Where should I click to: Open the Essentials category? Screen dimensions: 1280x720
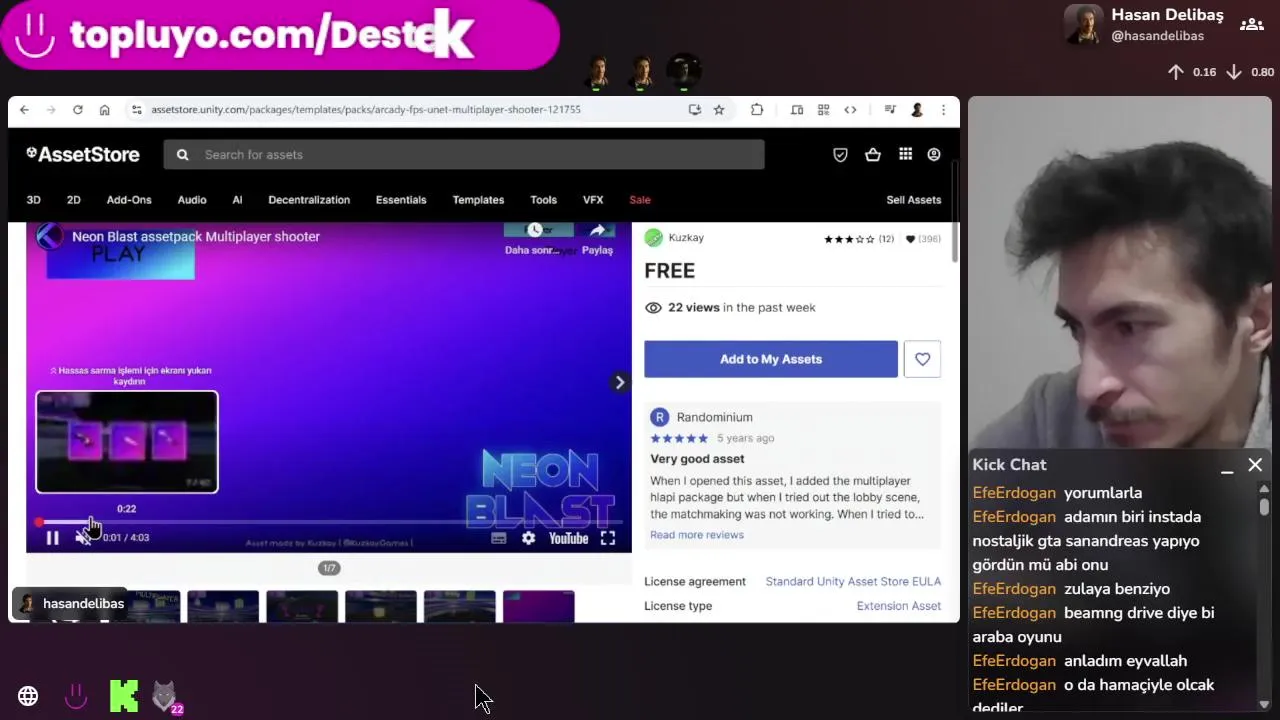(x=401, y=200)
